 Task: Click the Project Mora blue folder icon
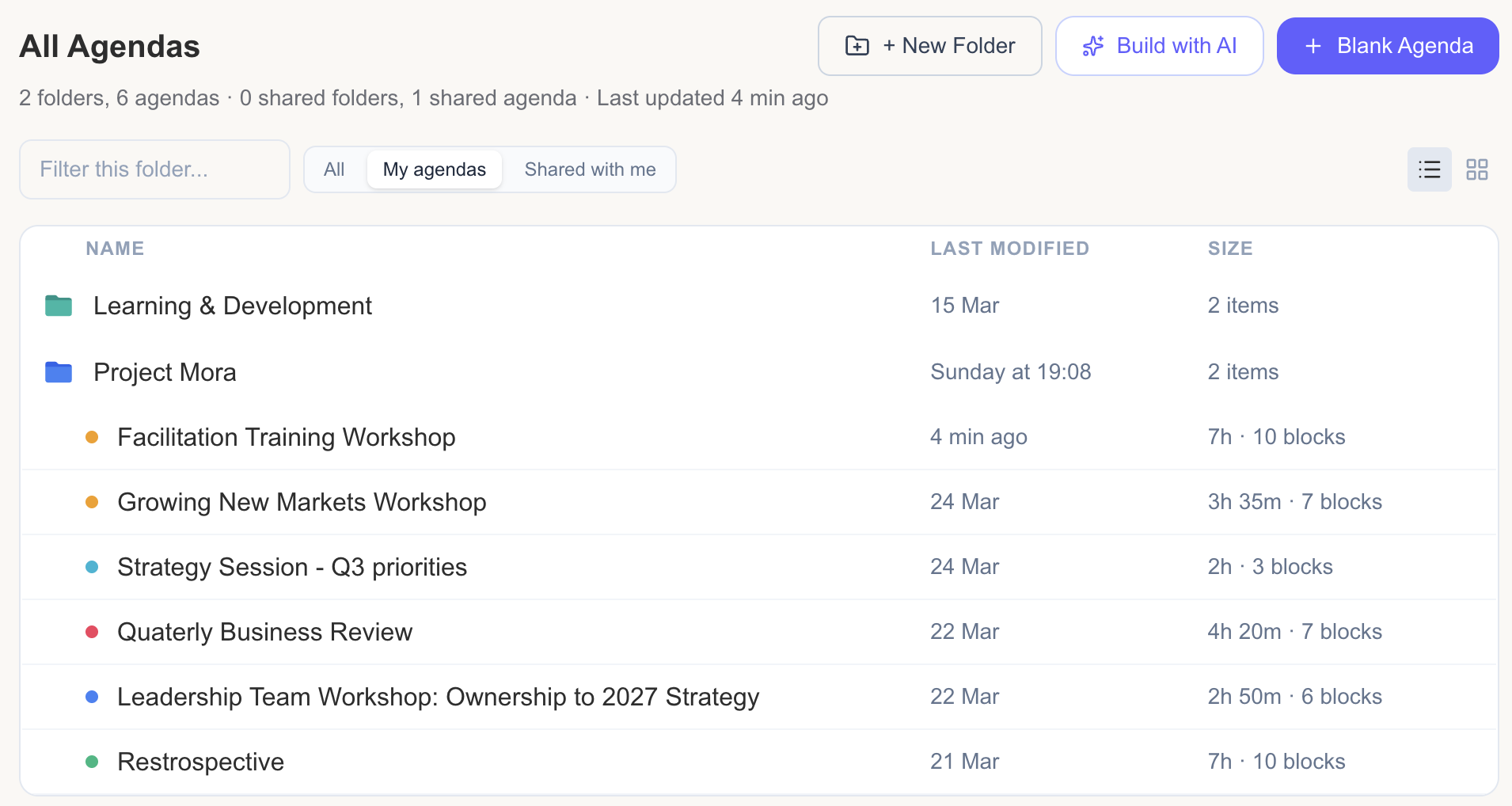pos(58,372)
